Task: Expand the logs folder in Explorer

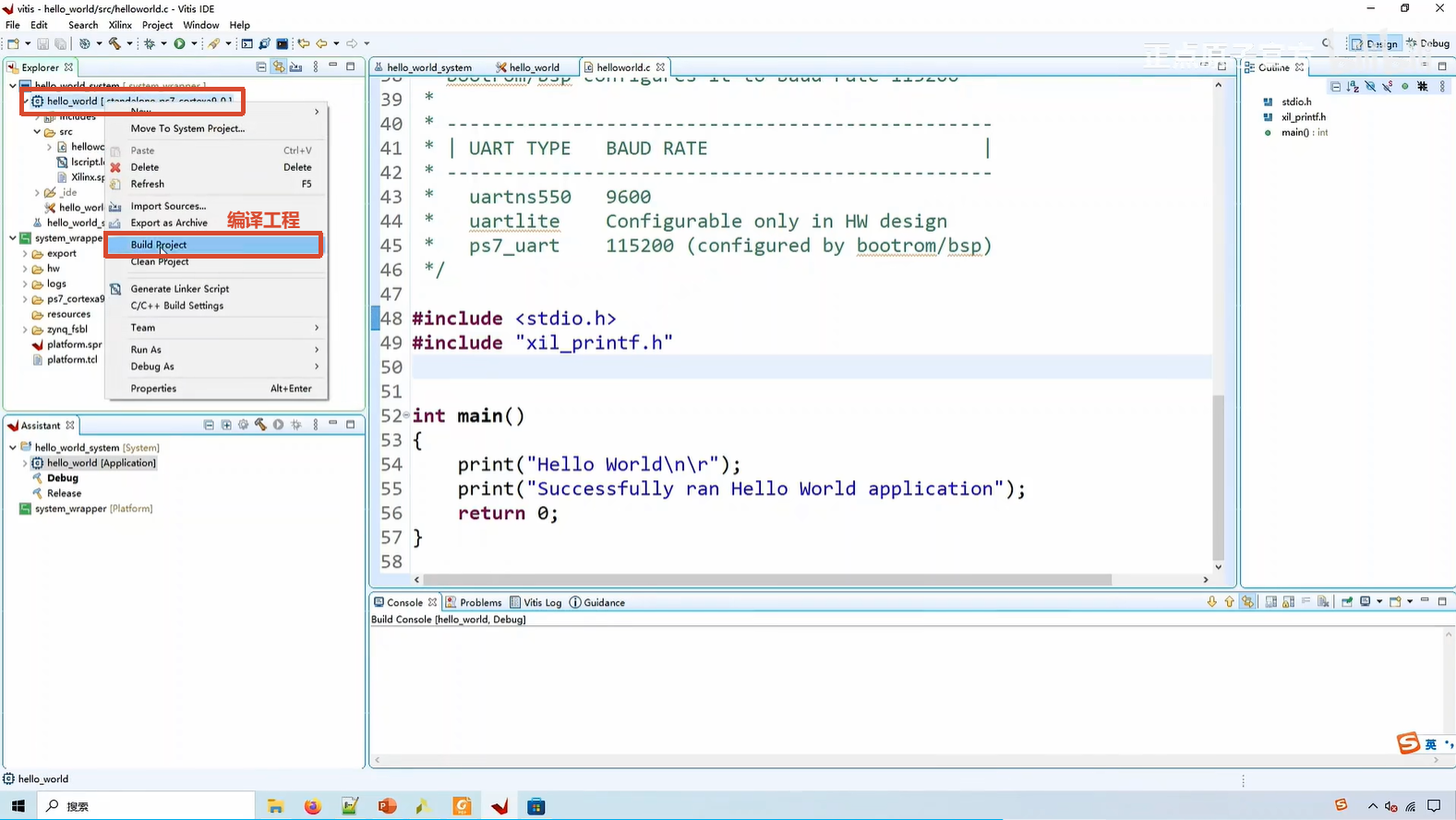Action: tap(25, 284)
